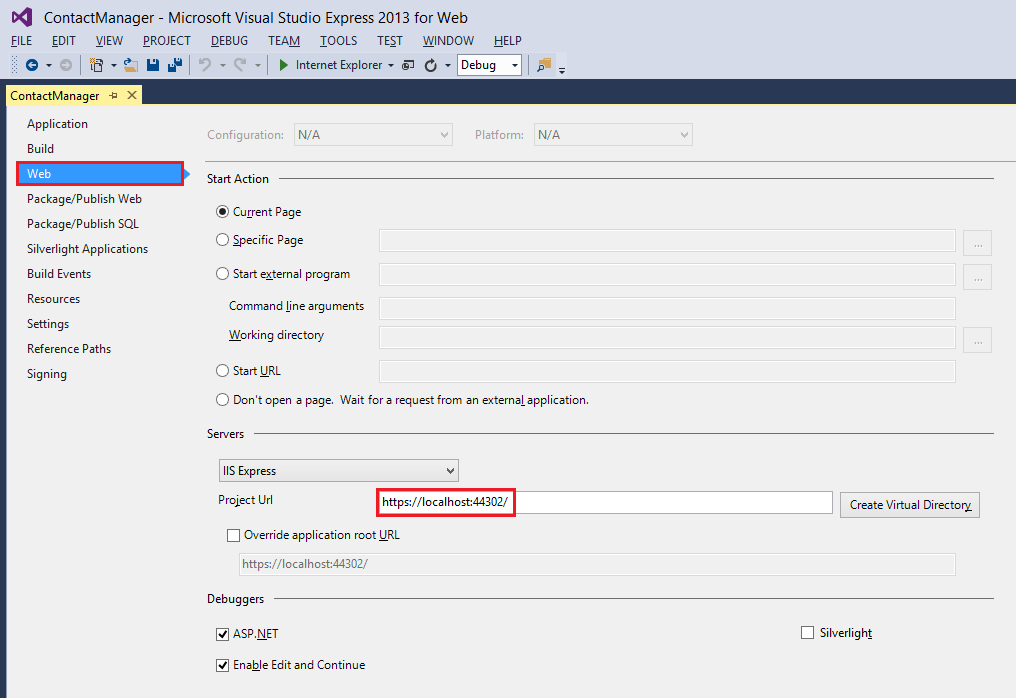Open the DEBUG menu

(x=228, y=41)
